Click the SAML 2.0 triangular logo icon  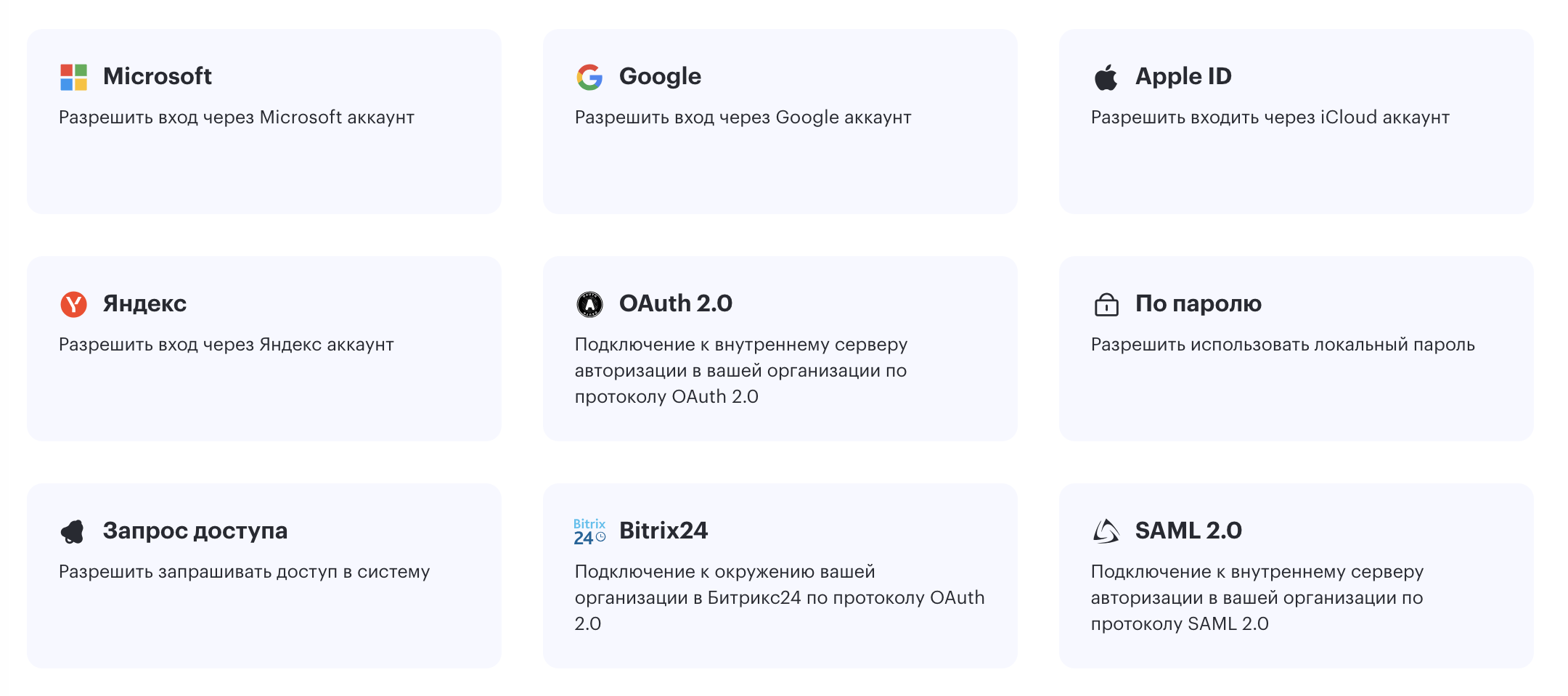(1106, 531)
